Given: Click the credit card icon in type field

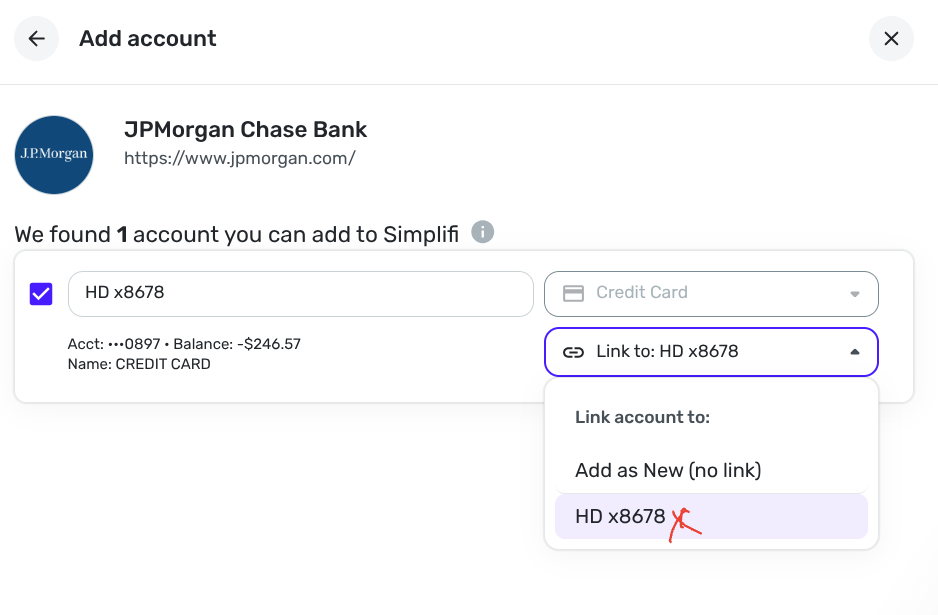Looking at the screenshot, I should tap(573, 293).
